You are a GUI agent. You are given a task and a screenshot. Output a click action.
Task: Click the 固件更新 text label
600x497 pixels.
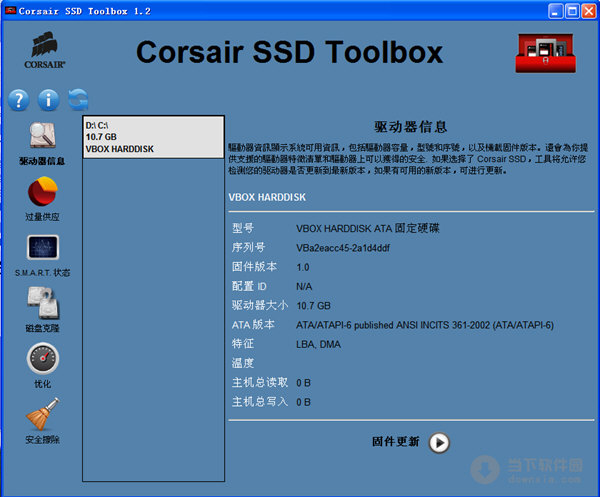coord(396,442)
